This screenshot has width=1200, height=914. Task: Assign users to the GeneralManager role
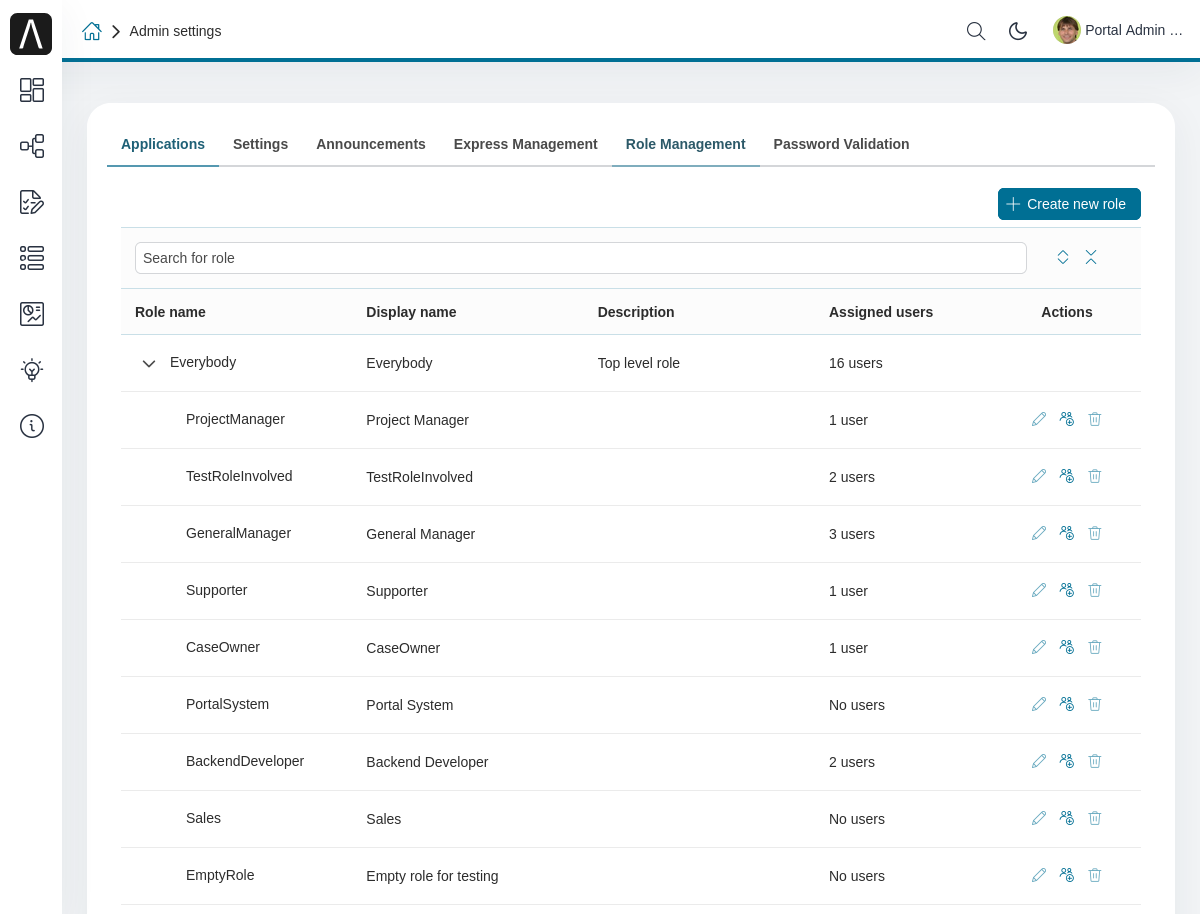1067,533
